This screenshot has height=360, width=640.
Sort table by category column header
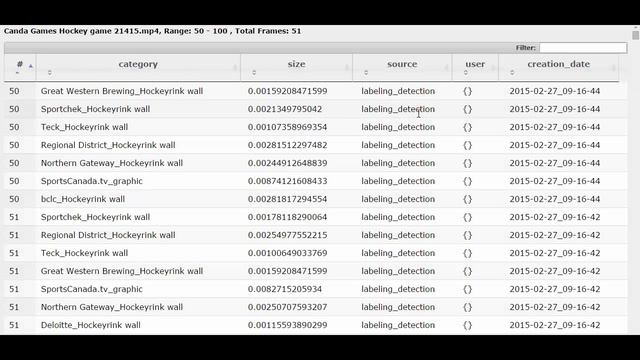(138, 67)
